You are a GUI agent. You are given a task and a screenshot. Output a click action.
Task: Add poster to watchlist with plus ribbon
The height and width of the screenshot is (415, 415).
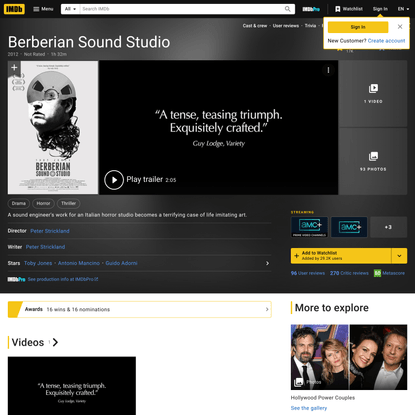14,68
